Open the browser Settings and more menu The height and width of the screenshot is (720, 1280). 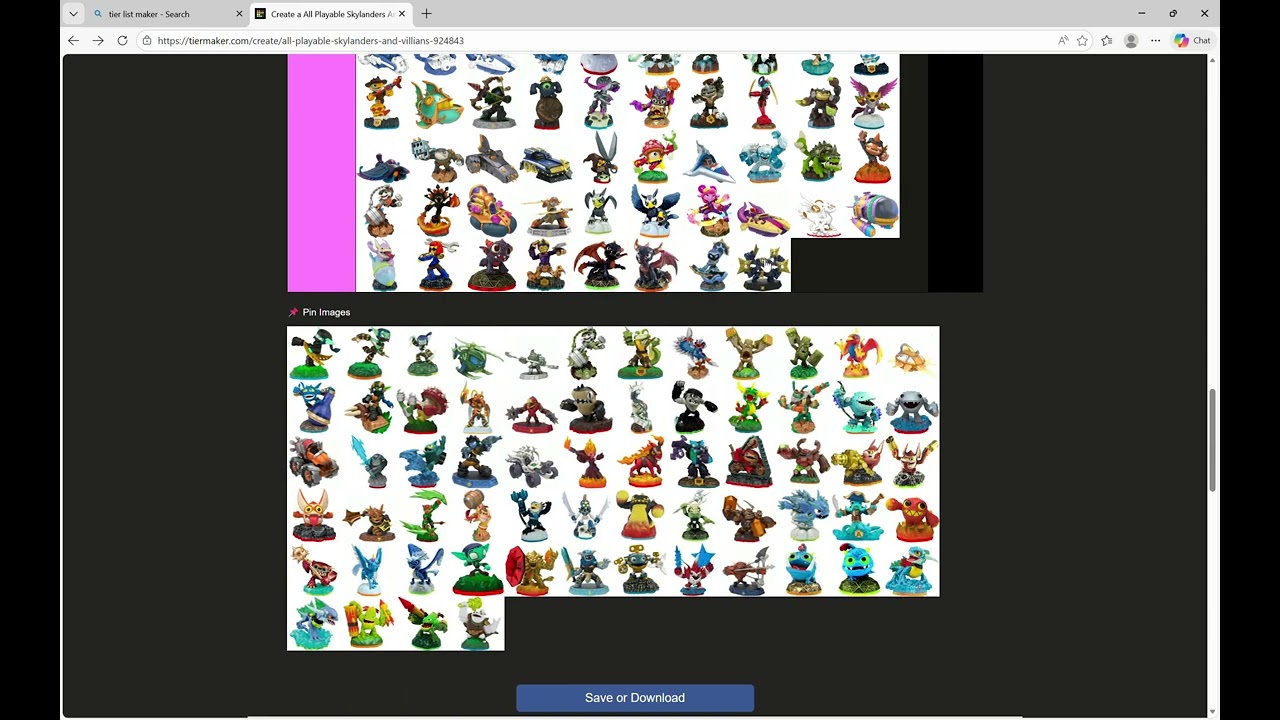point(1155,41)
